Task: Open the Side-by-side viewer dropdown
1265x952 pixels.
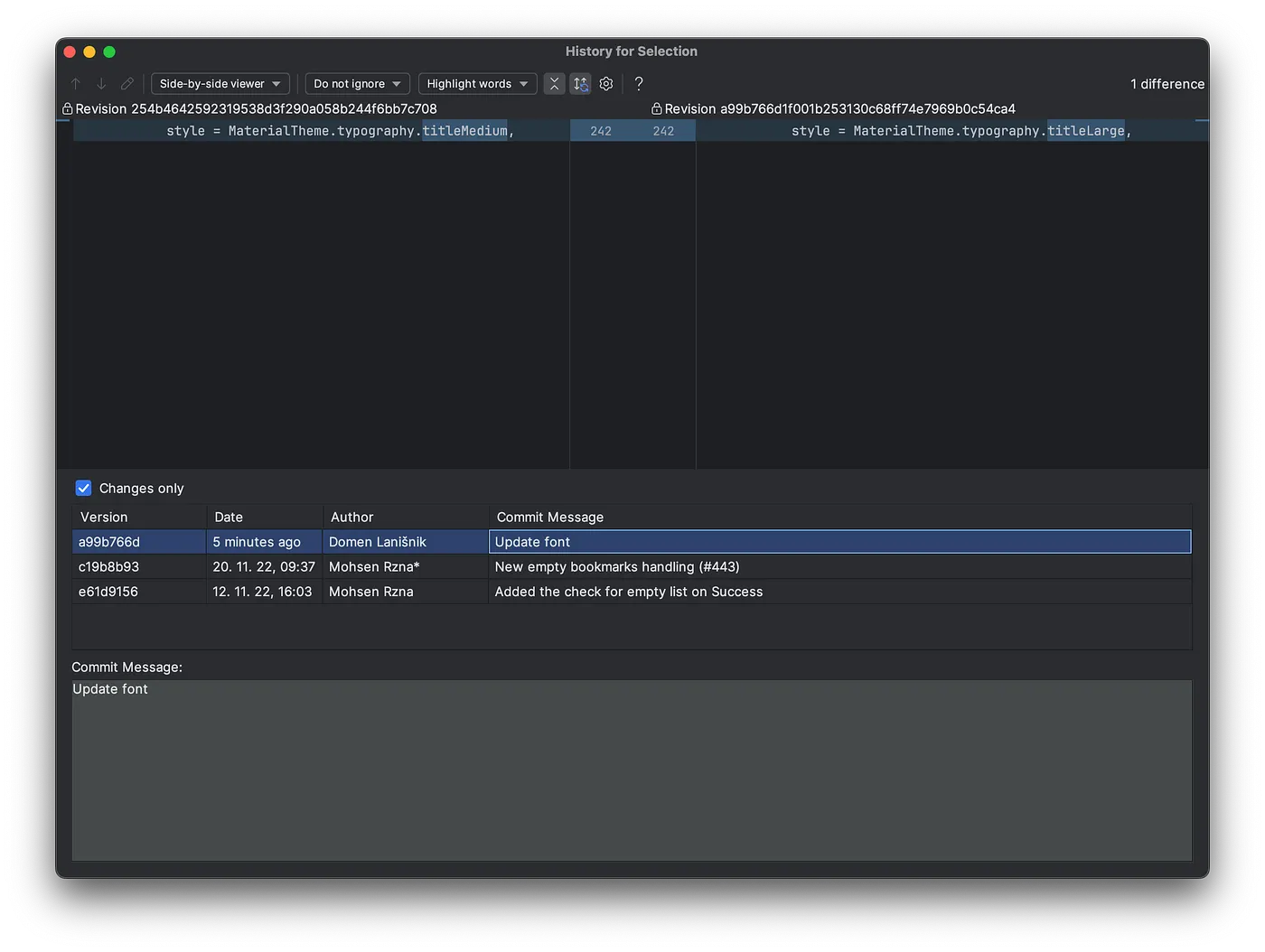Action: pos(220,84)
